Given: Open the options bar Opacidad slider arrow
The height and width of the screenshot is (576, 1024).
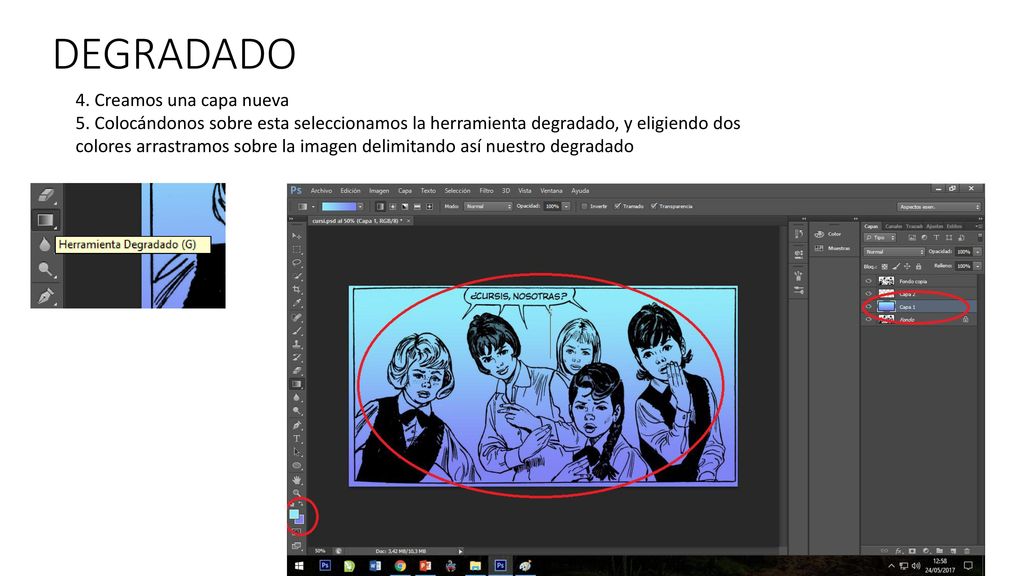Looking at the screenshot, I should (566, 206).
